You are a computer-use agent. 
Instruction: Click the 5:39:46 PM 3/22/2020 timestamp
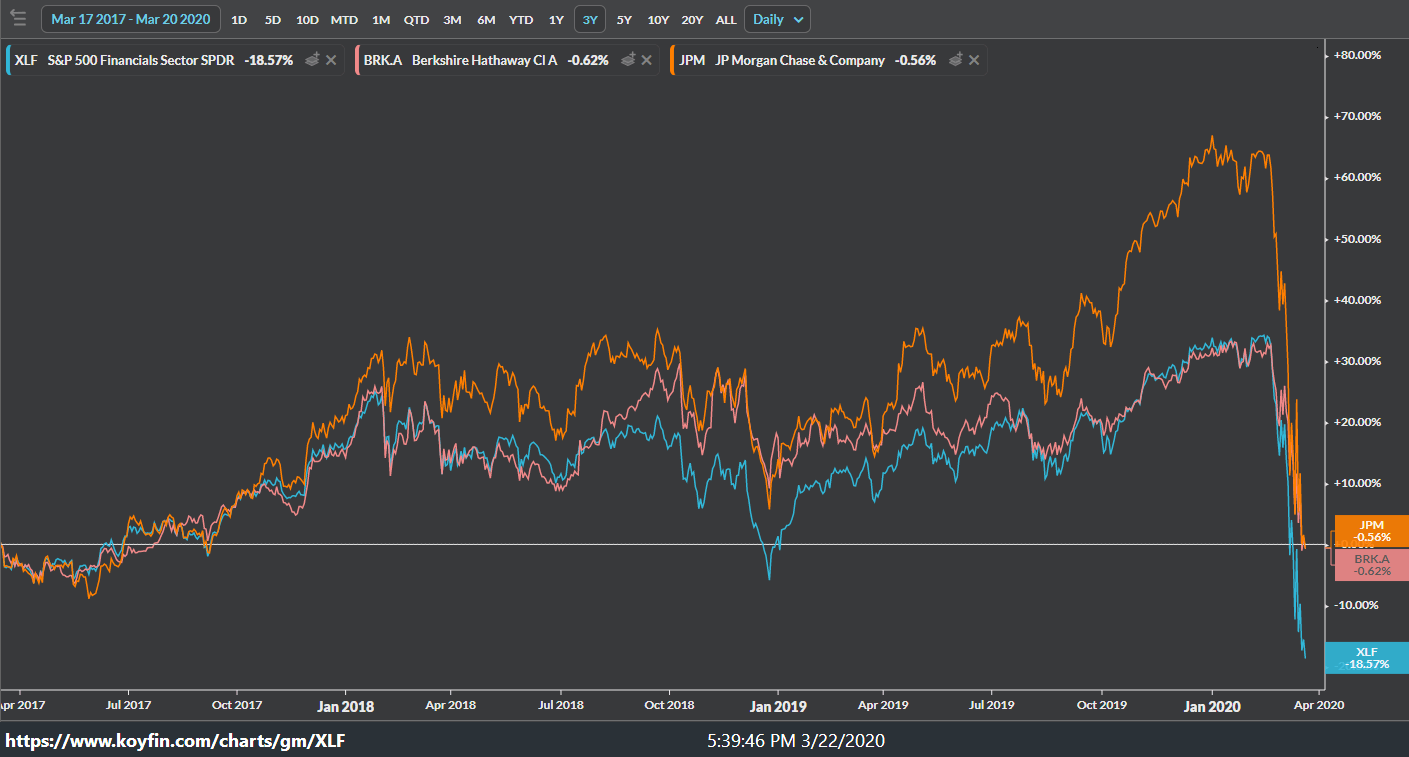click(796, 741)
